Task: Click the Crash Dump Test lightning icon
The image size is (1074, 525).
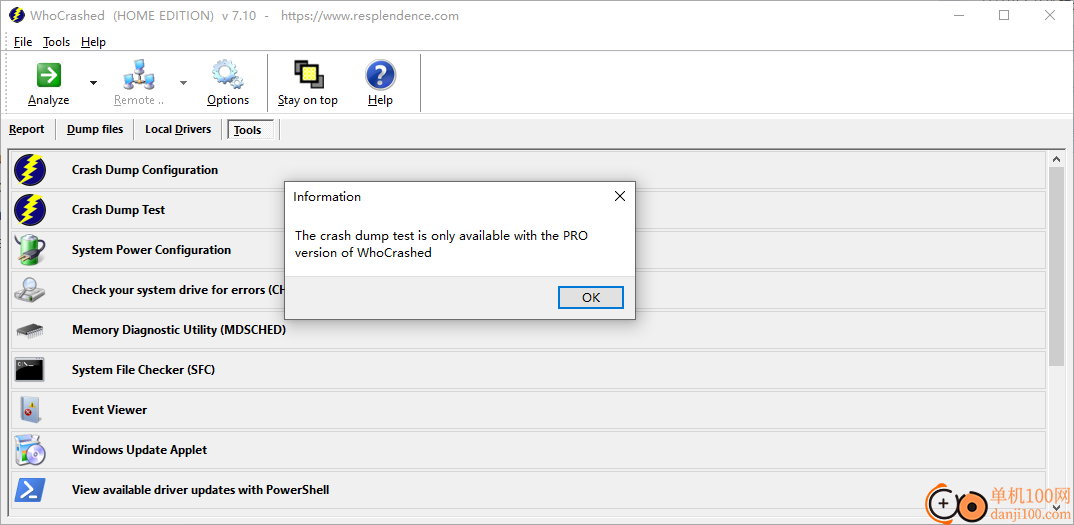Action: (x=30, y=210)
